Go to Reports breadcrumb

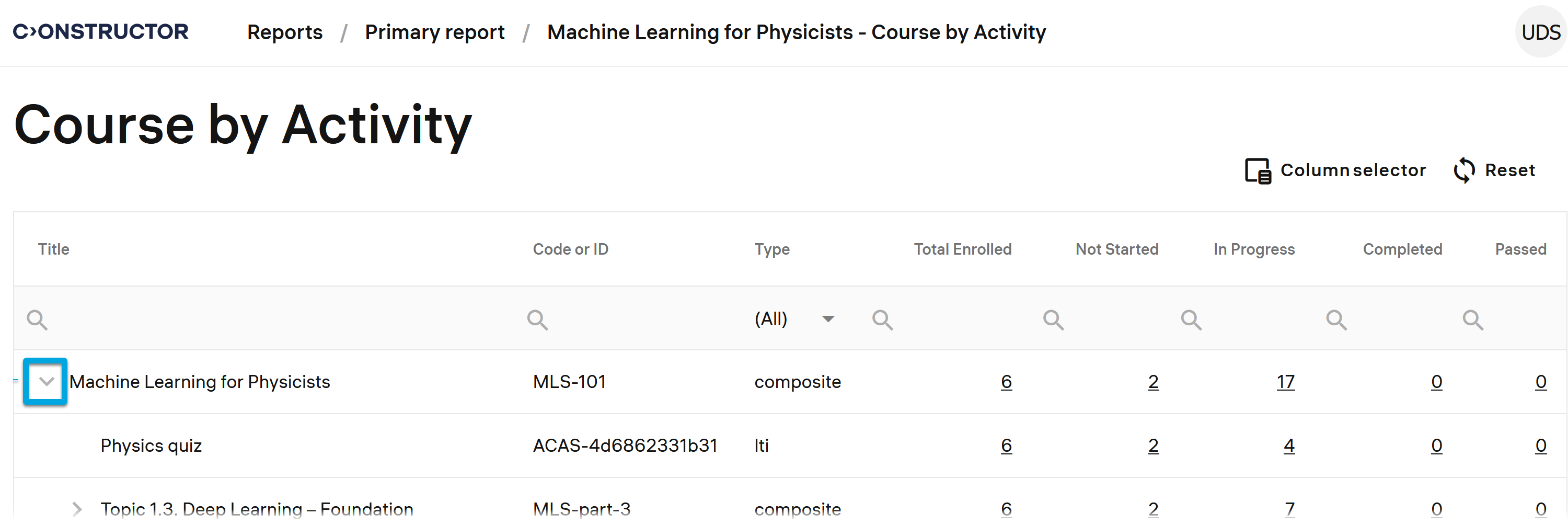(x=285, y=32)
